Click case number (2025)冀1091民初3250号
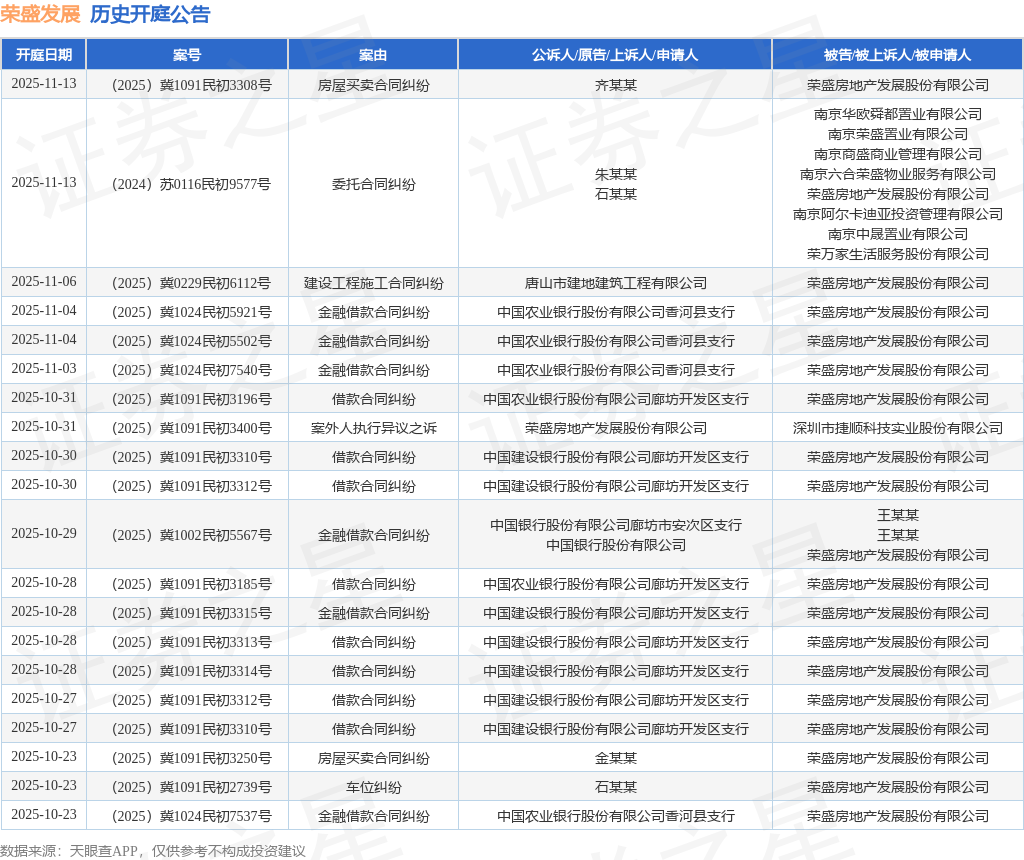Viewport: 1024px width, 860px height. tap(191, 757)
